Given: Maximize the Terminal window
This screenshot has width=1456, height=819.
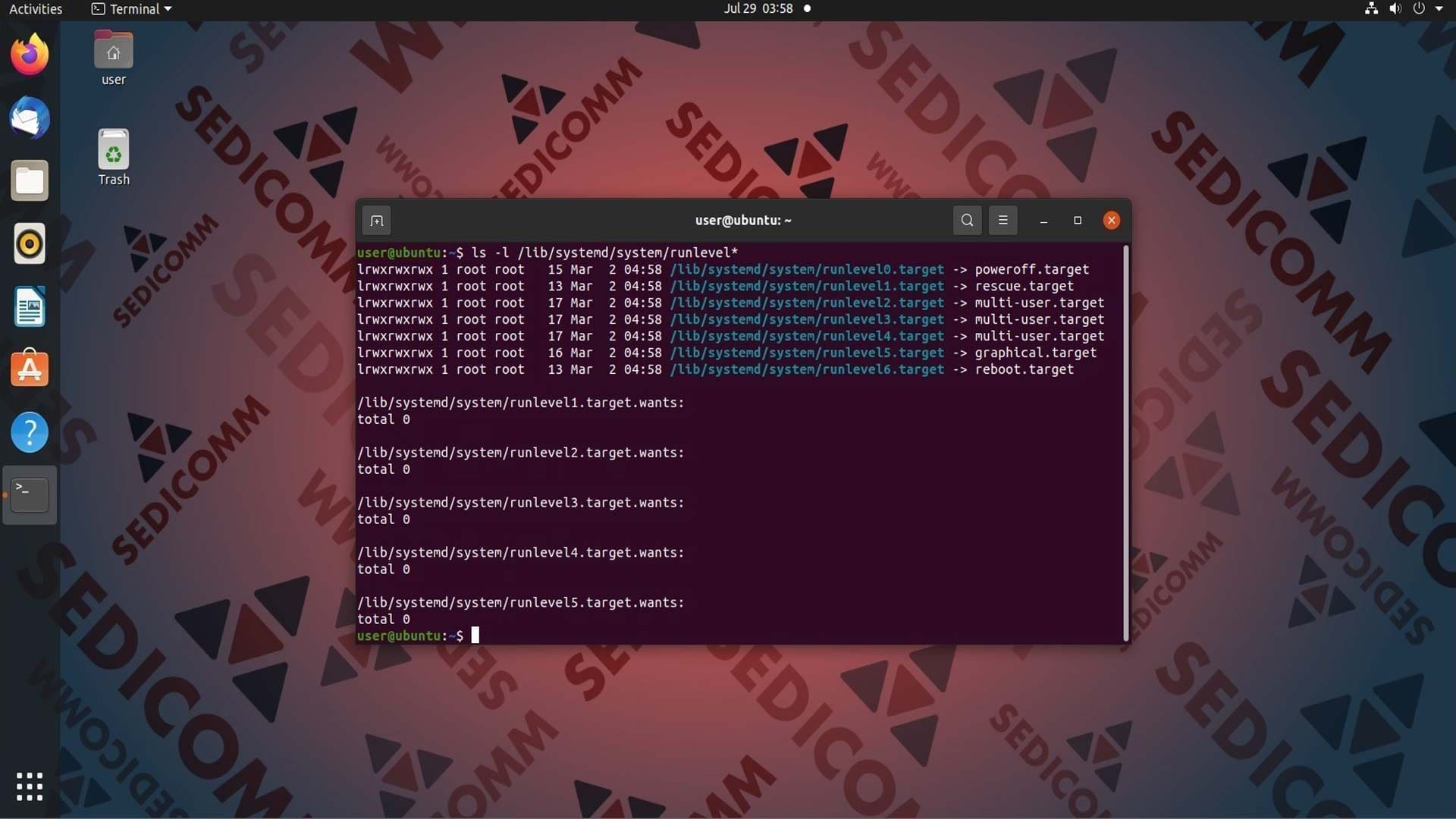Looking at the screenshot, I should pyautogui.click(x=1078, y=220).
